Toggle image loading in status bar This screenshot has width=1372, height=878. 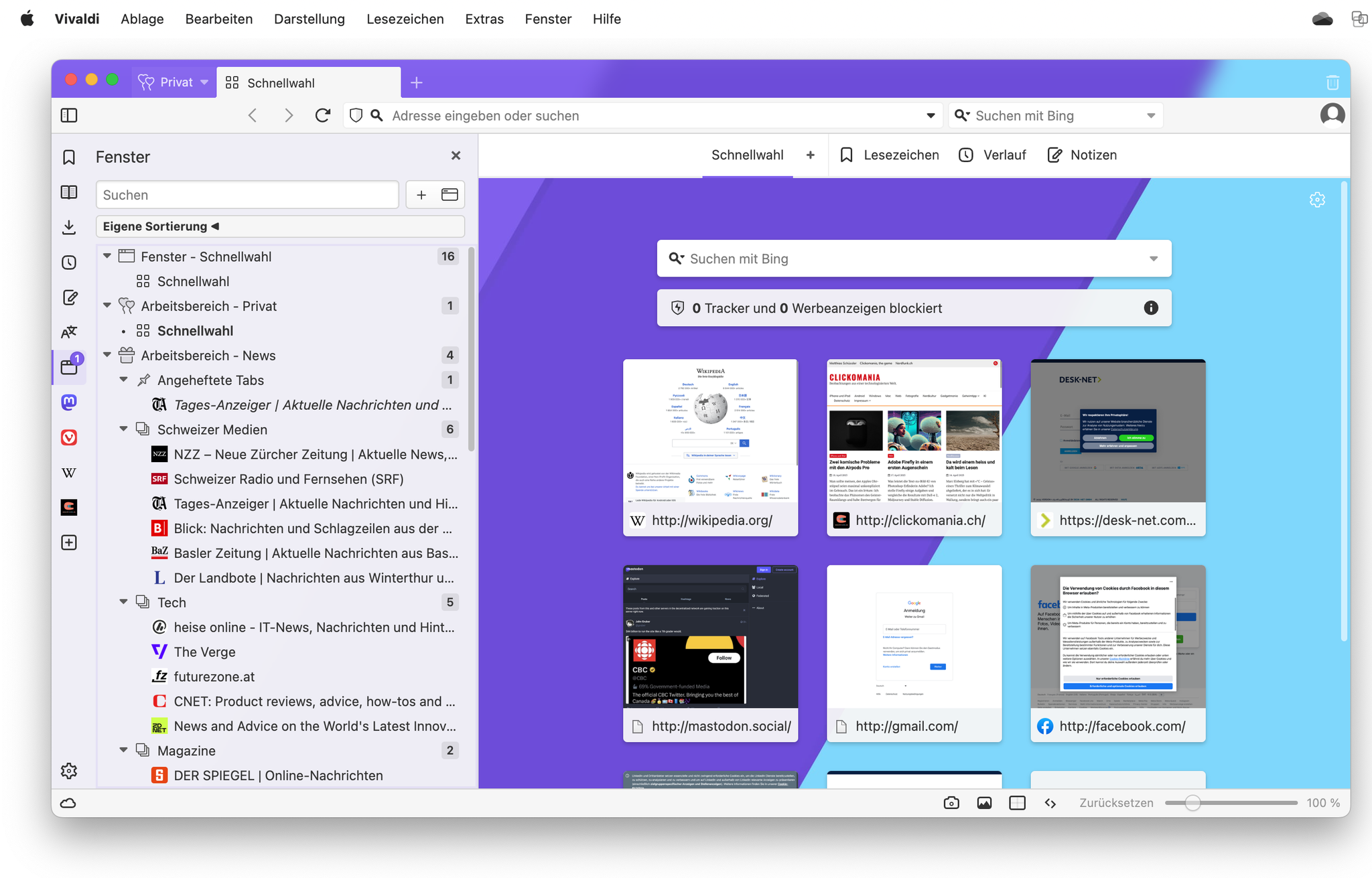point(984,803)
